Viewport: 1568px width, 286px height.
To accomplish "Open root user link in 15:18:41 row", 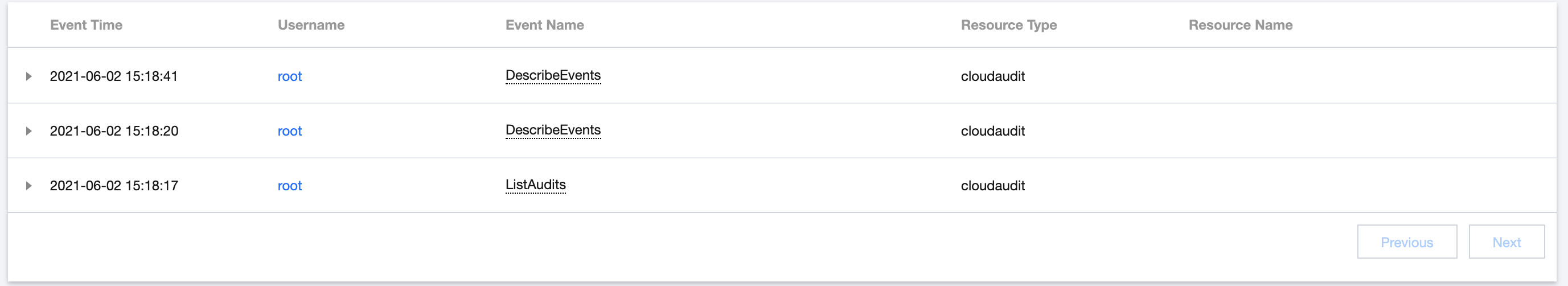I will pyautogui.click(x=290, y=76).
